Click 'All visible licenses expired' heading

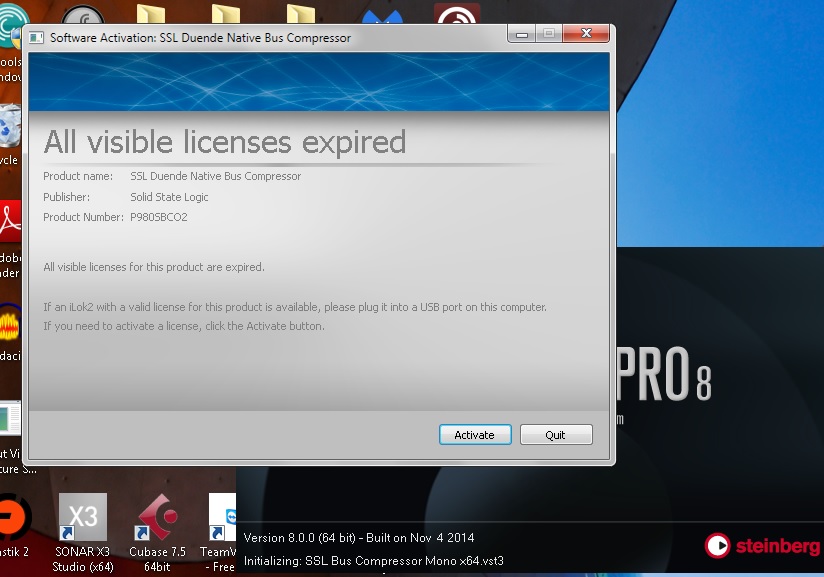coord(225,142)
